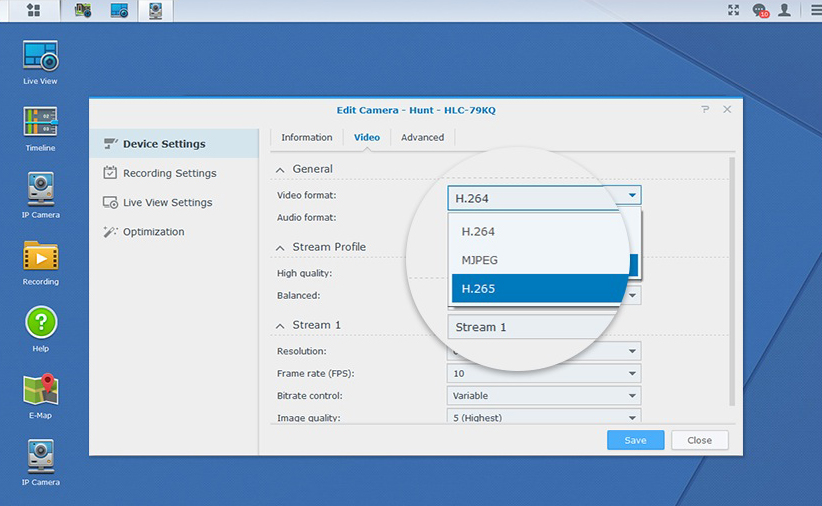Open the Live View desktop icon
This screenshot has height=506, width=822.
pyautogui.click(x=40, y=57)
